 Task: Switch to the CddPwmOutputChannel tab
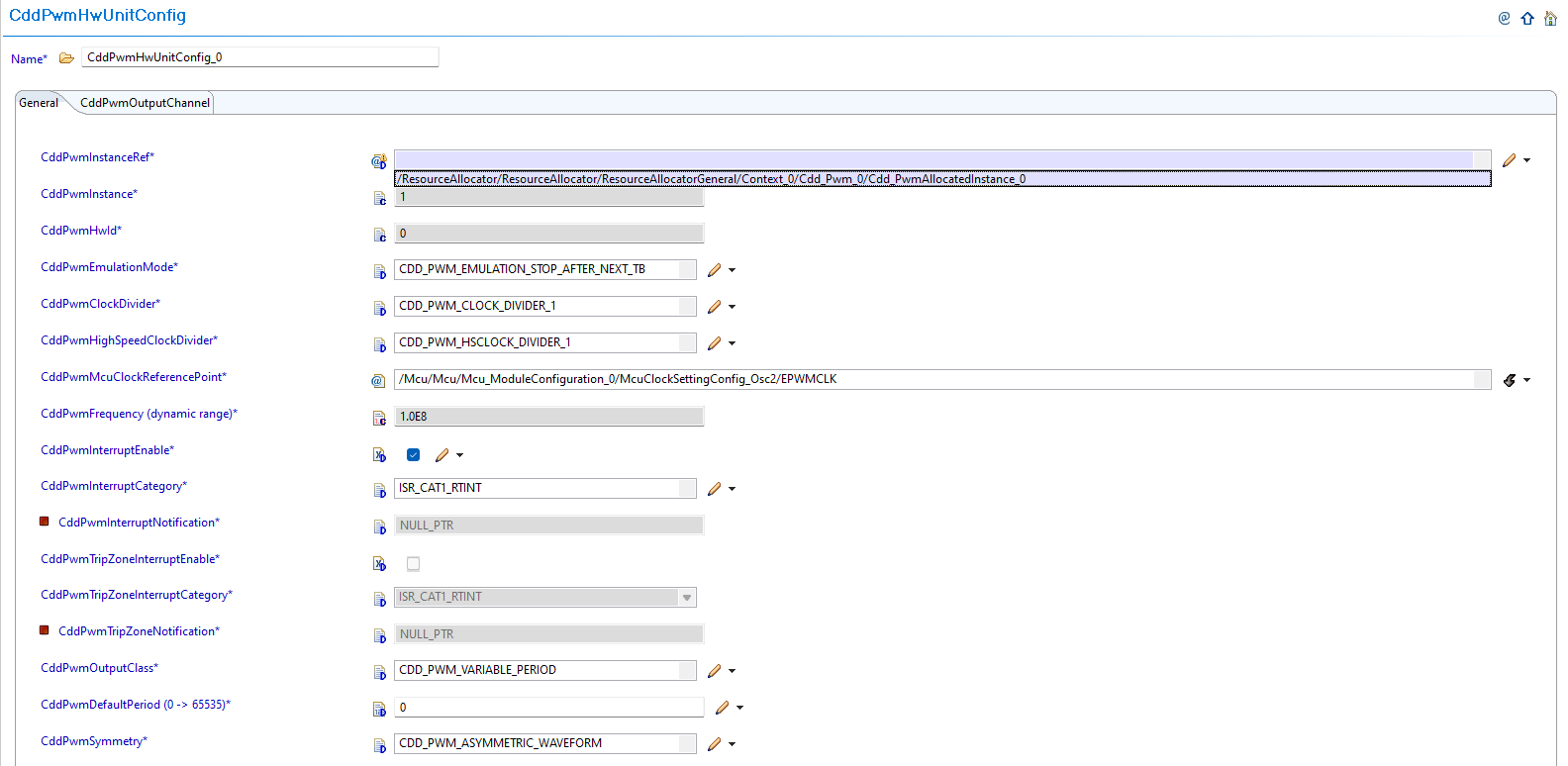[x=145, y=103]
